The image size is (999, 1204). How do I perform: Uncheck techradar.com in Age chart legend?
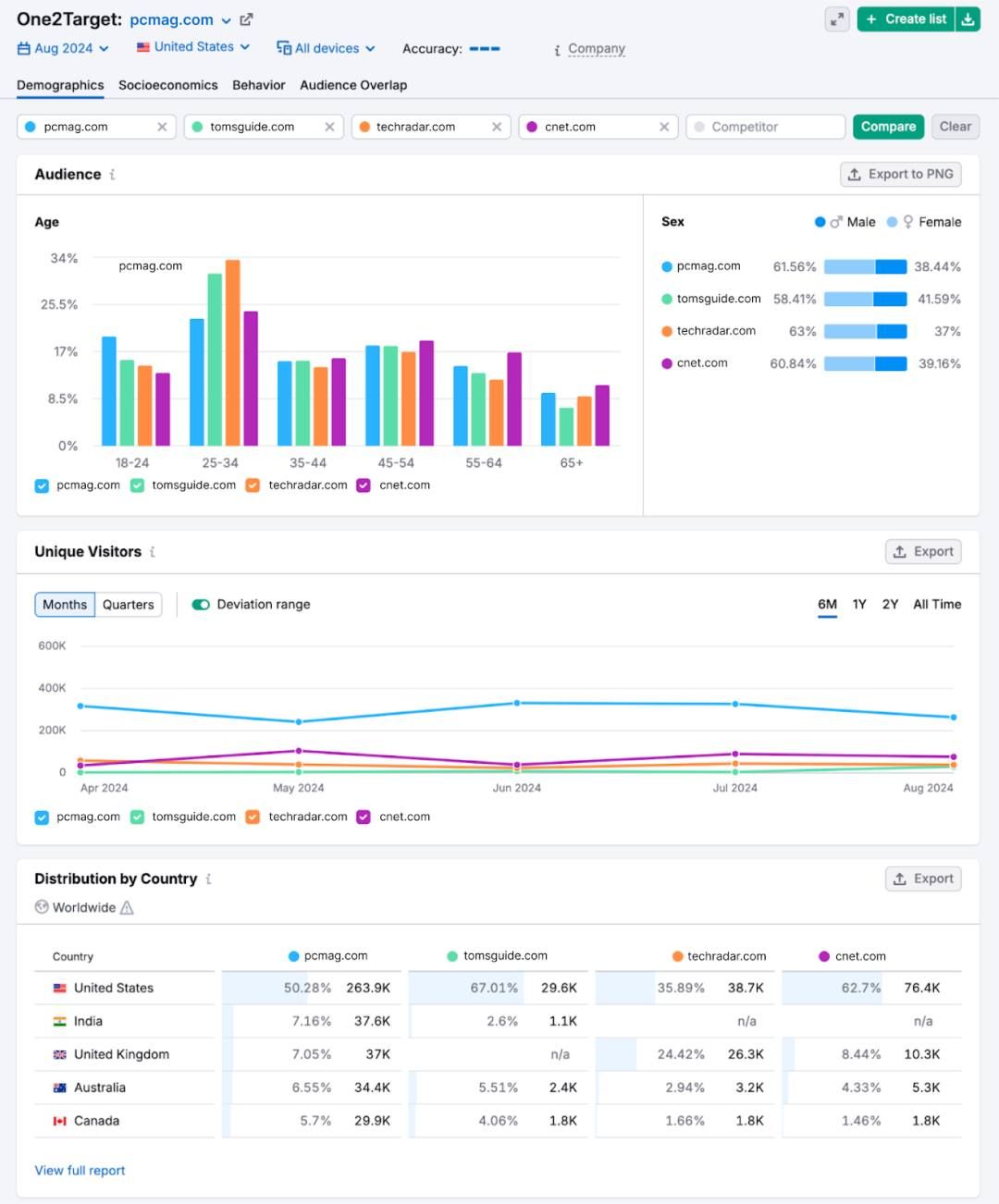(253, 485)
